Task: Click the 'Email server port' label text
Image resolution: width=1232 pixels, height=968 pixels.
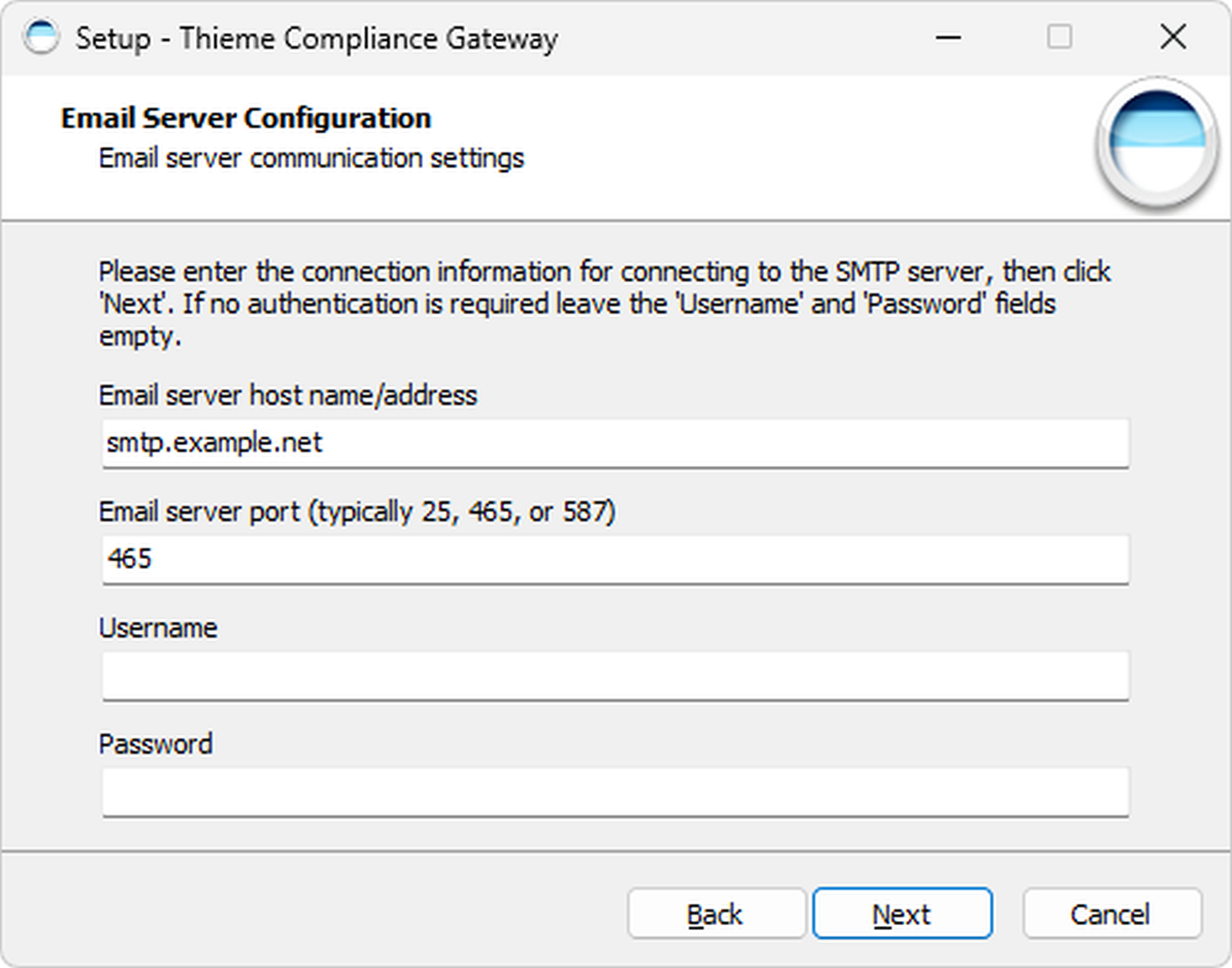Action: 356,512
